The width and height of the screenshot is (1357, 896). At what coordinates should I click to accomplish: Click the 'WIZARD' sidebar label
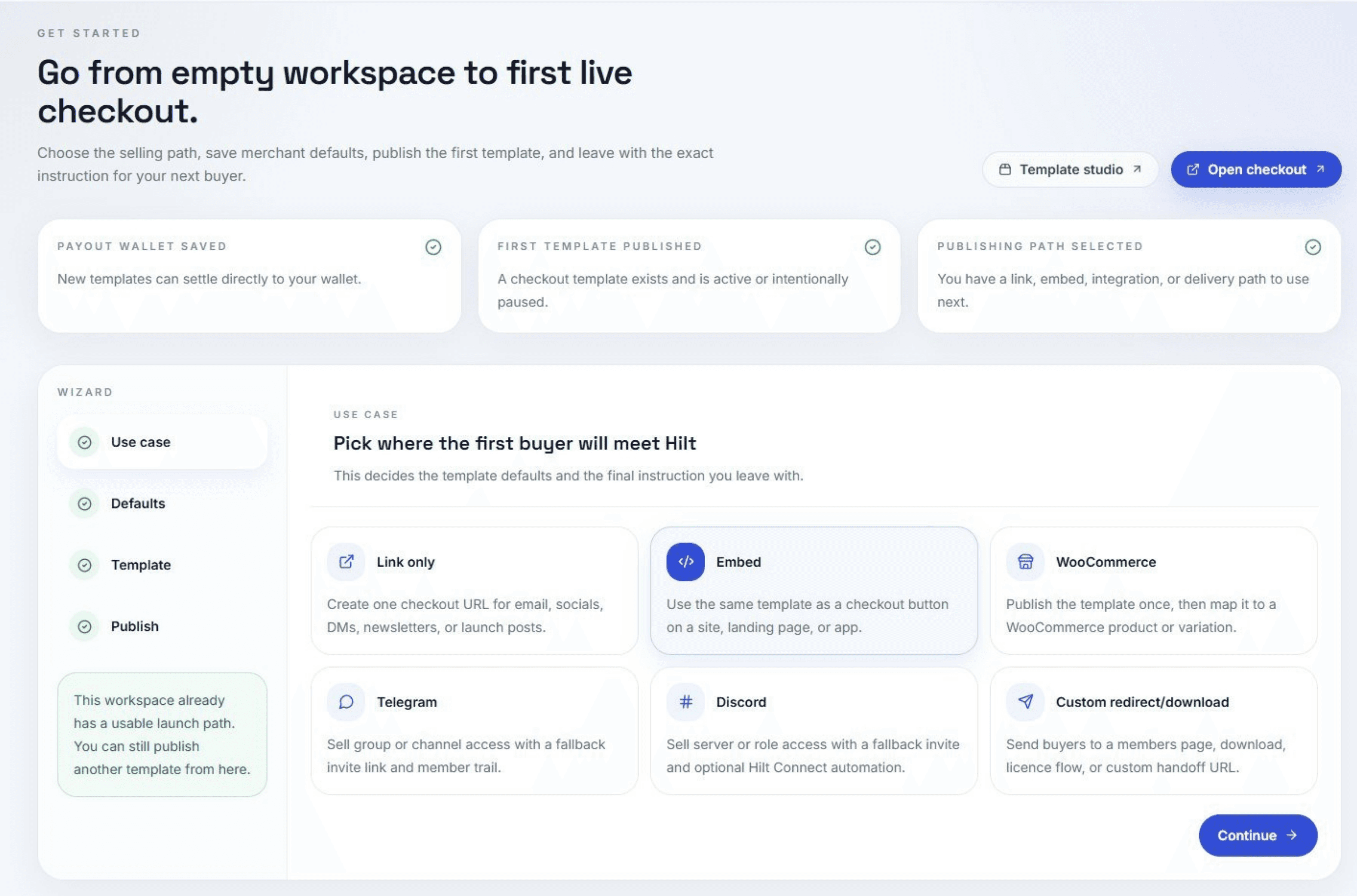tap(85, 392)
